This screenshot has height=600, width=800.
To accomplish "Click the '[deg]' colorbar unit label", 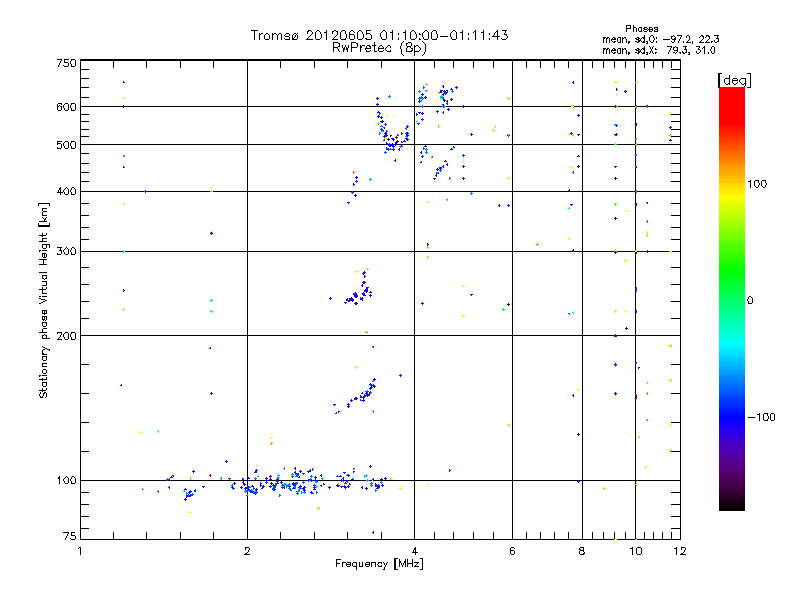I will click(734, 80).
